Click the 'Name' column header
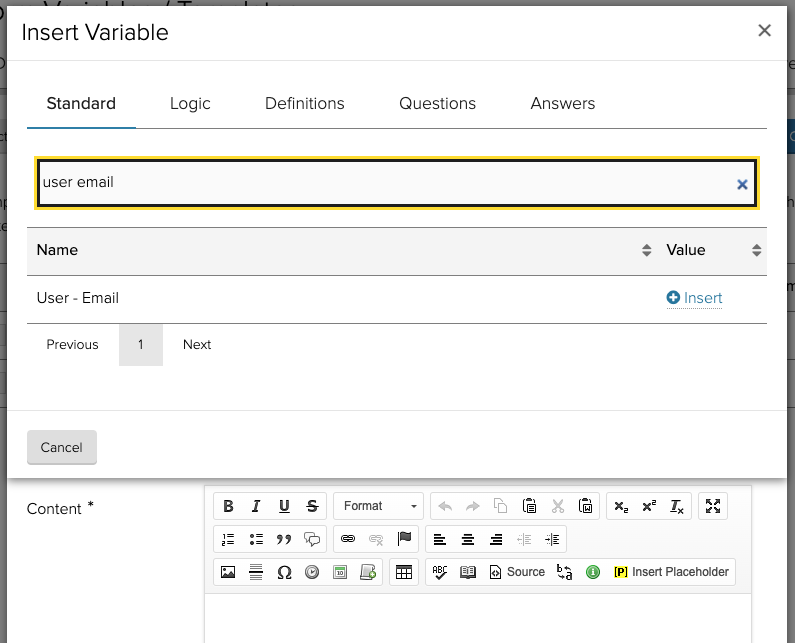The width and height of the screenshot is (795, 643). (x=57, y=250)
